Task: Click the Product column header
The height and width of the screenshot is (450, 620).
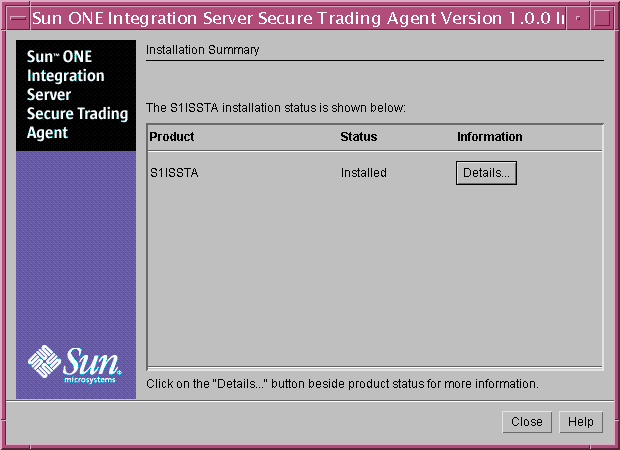Action: coord(172,137)
